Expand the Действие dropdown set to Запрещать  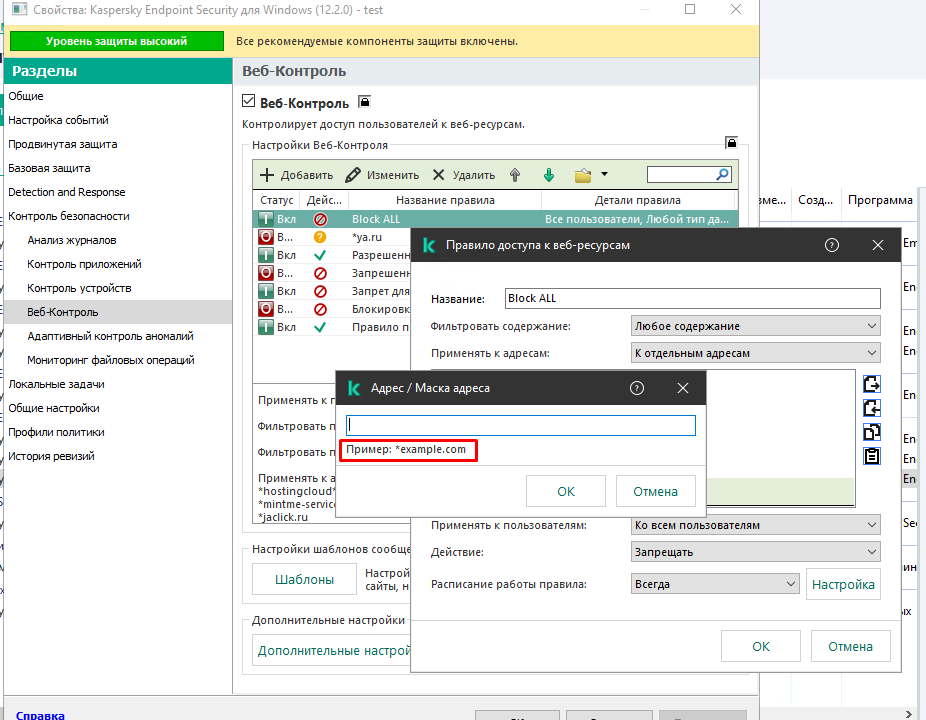pos(755,552)
